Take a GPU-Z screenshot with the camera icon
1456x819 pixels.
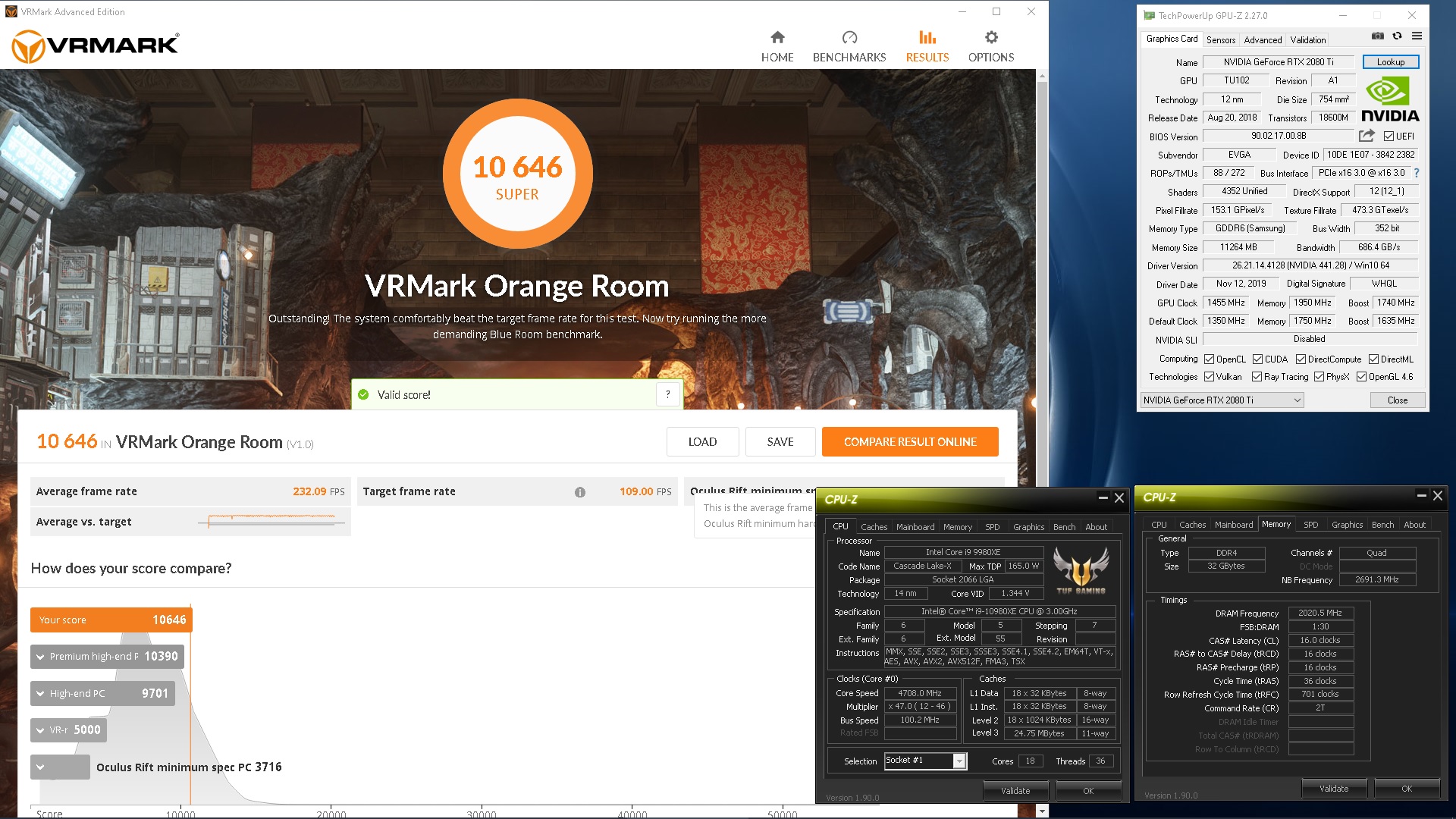coord(1378,36)
